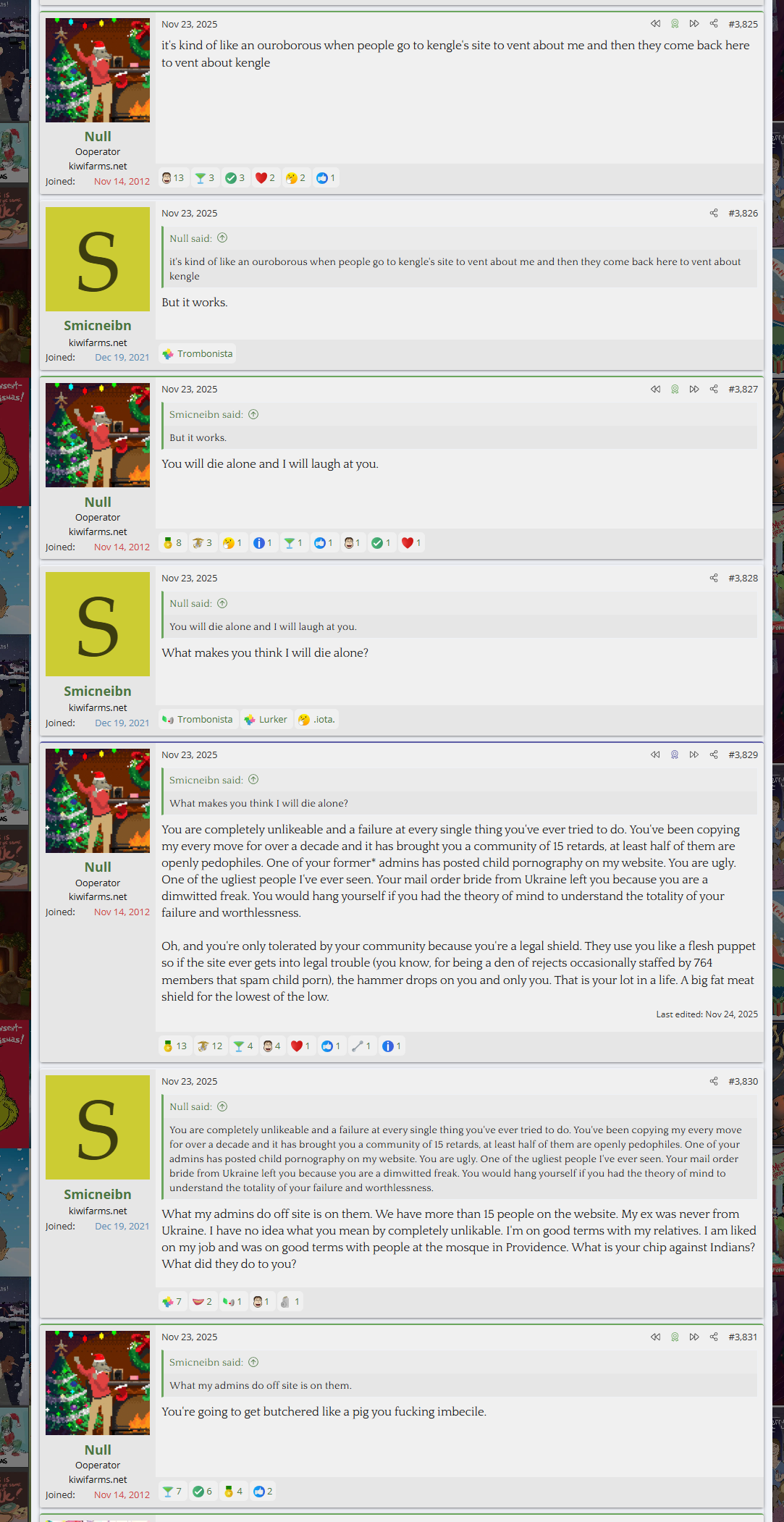This screenshot has width=784, height=1522.
Task: Click next post arrow on post #3,827
Action: [694, 389]
